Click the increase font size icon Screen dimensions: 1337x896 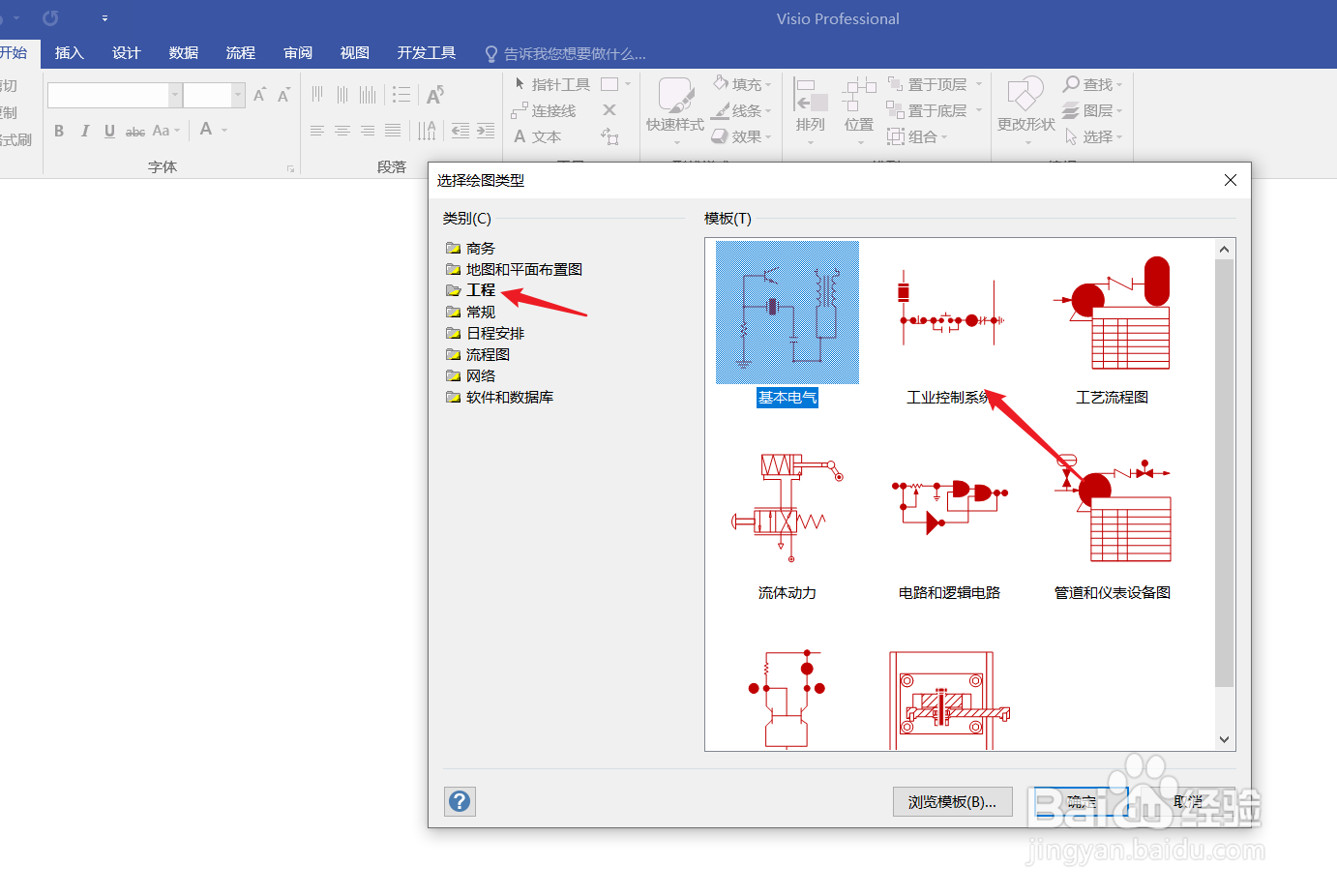259,95
